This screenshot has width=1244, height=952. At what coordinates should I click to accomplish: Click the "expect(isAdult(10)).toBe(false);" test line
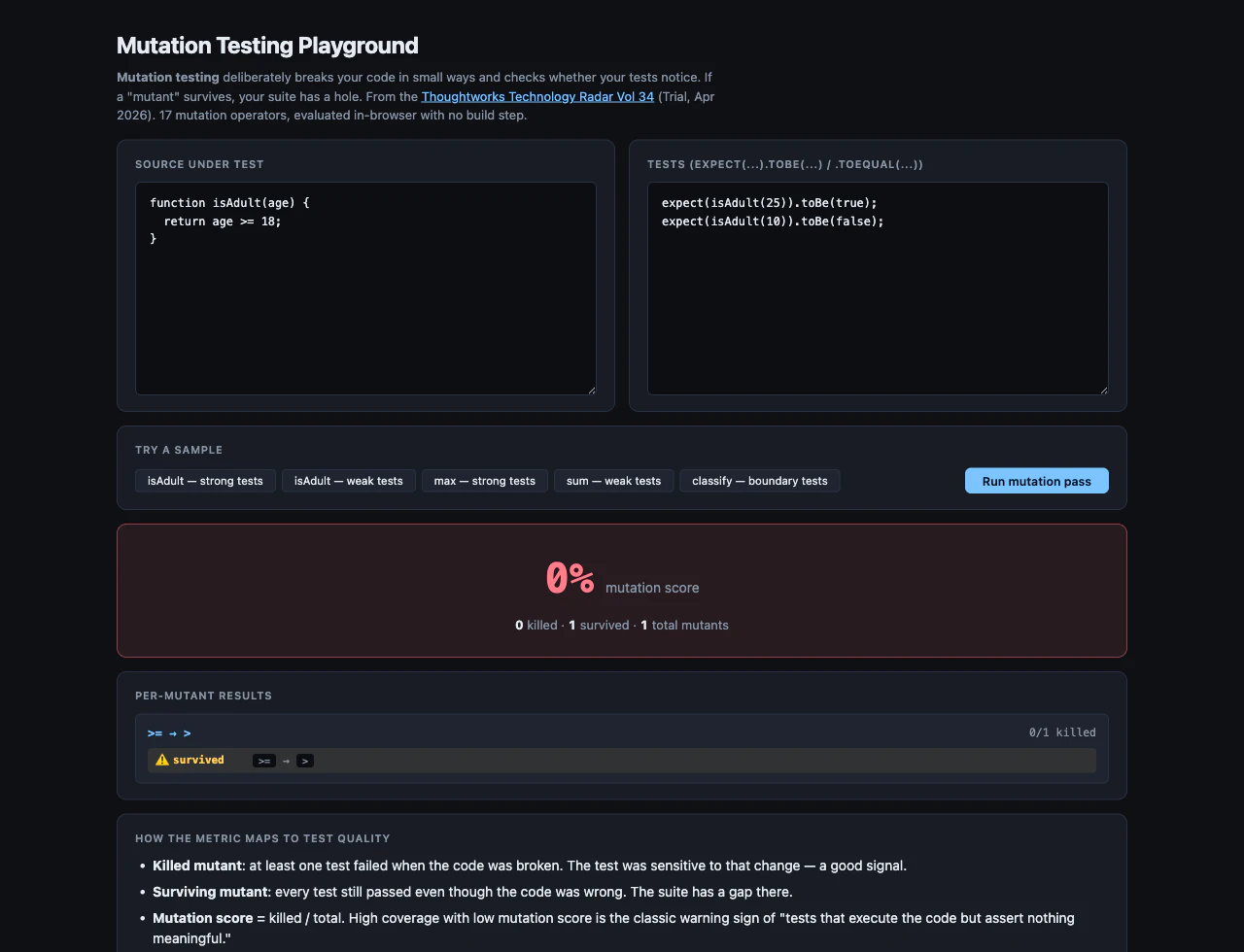pos(773,221)
